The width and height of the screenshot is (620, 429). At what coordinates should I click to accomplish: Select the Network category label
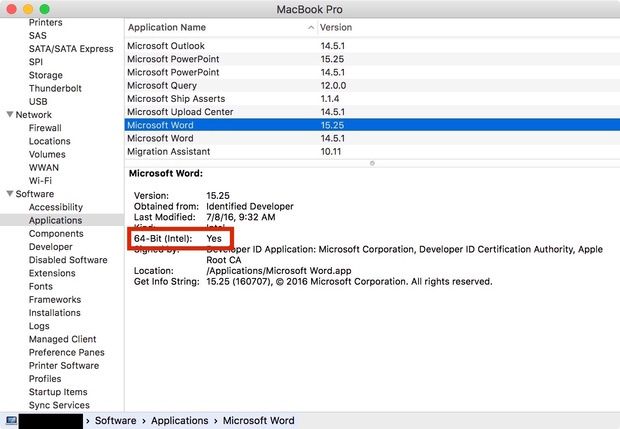[x=34, y=115]
